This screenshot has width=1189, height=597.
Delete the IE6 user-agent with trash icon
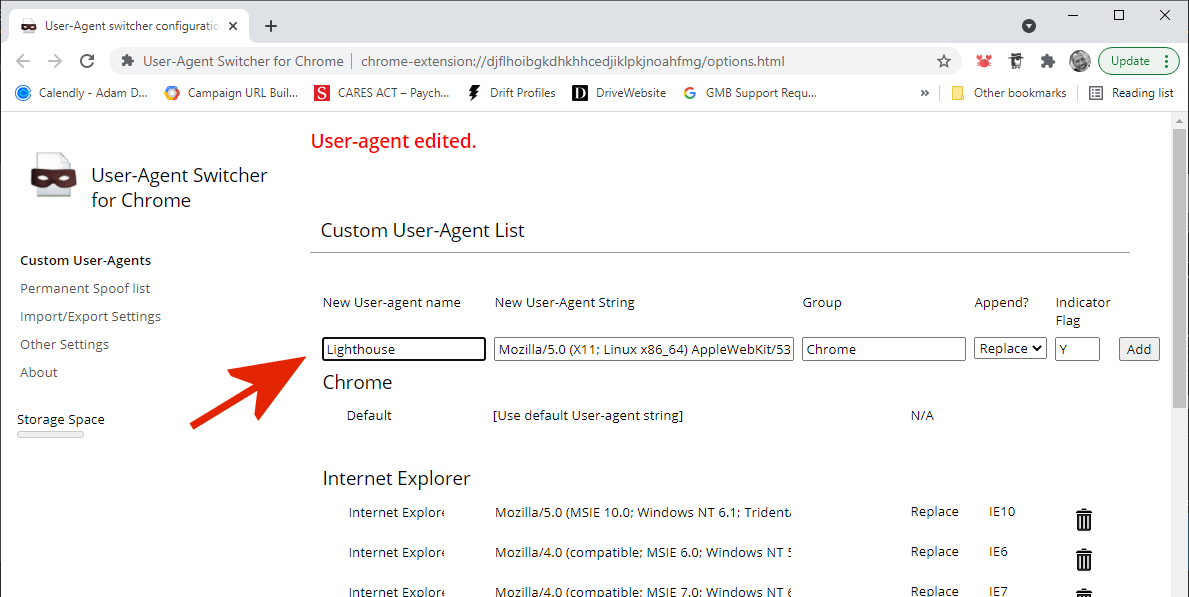coord(1084,559)
